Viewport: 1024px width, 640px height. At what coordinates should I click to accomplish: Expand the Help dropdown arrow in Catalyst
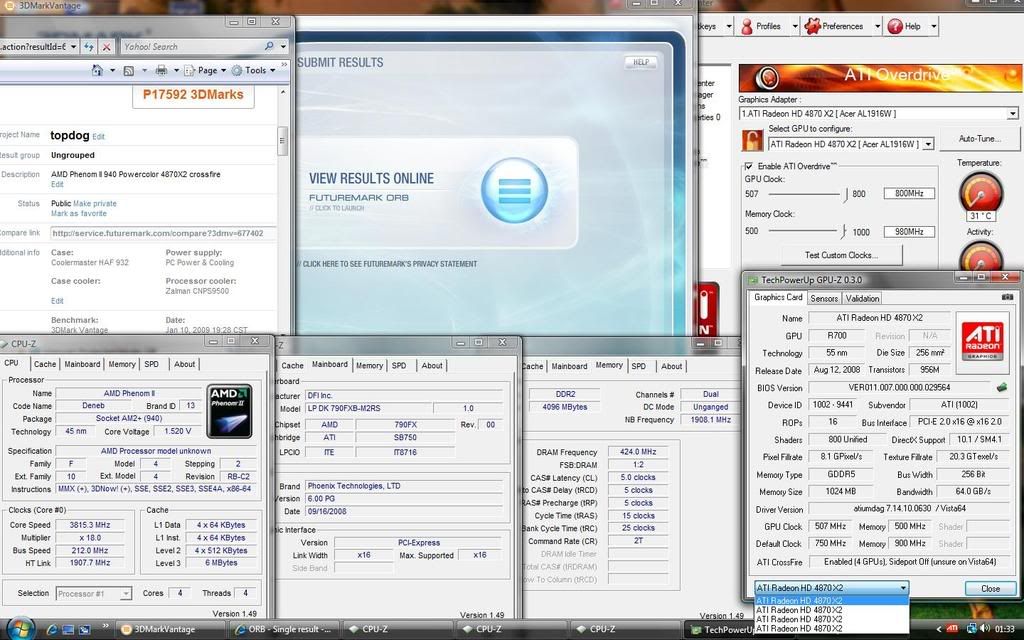tap(933, 27)
